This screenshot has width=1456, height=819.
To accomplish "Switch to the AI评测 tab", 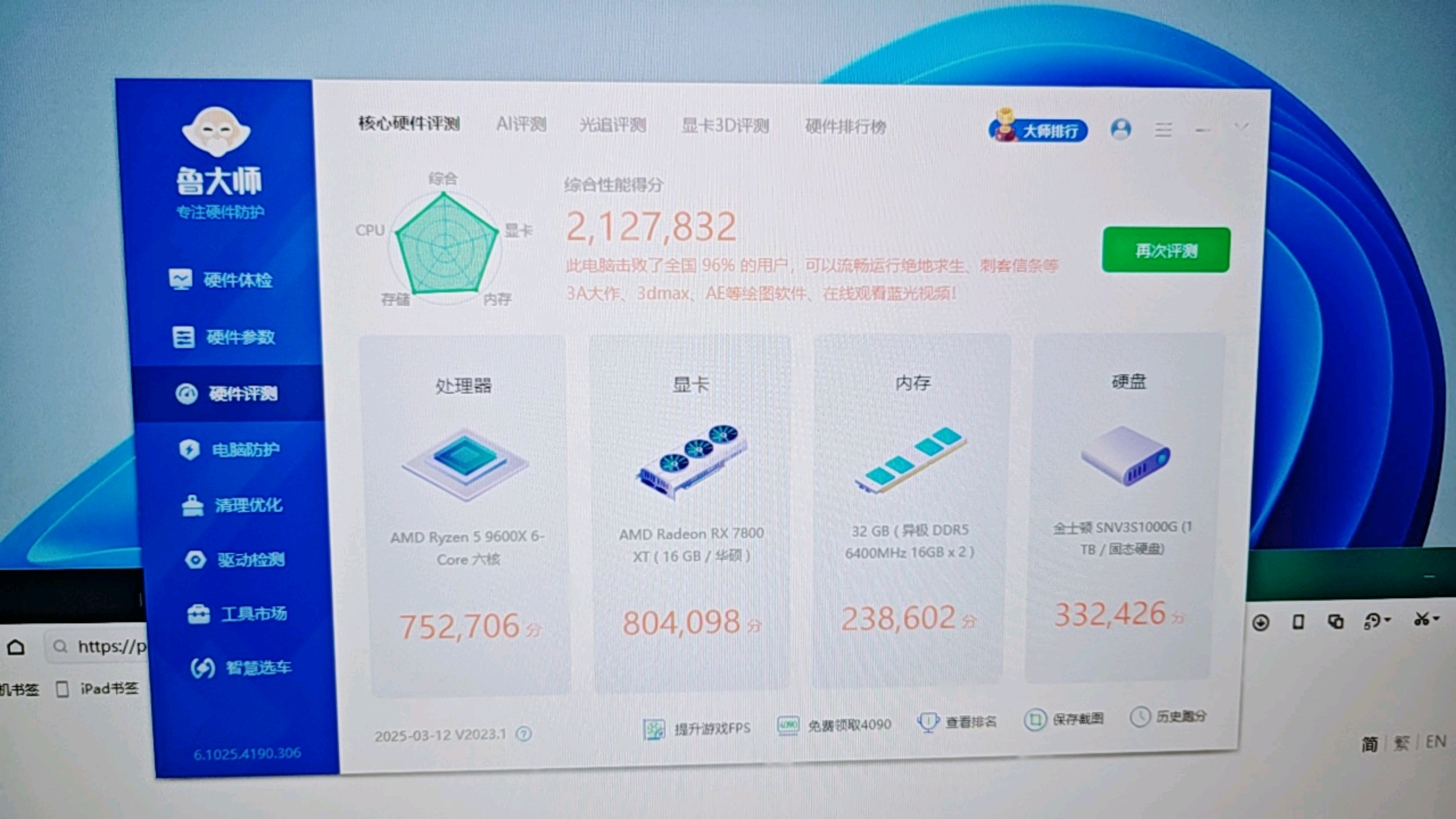I will pos(521,124).
